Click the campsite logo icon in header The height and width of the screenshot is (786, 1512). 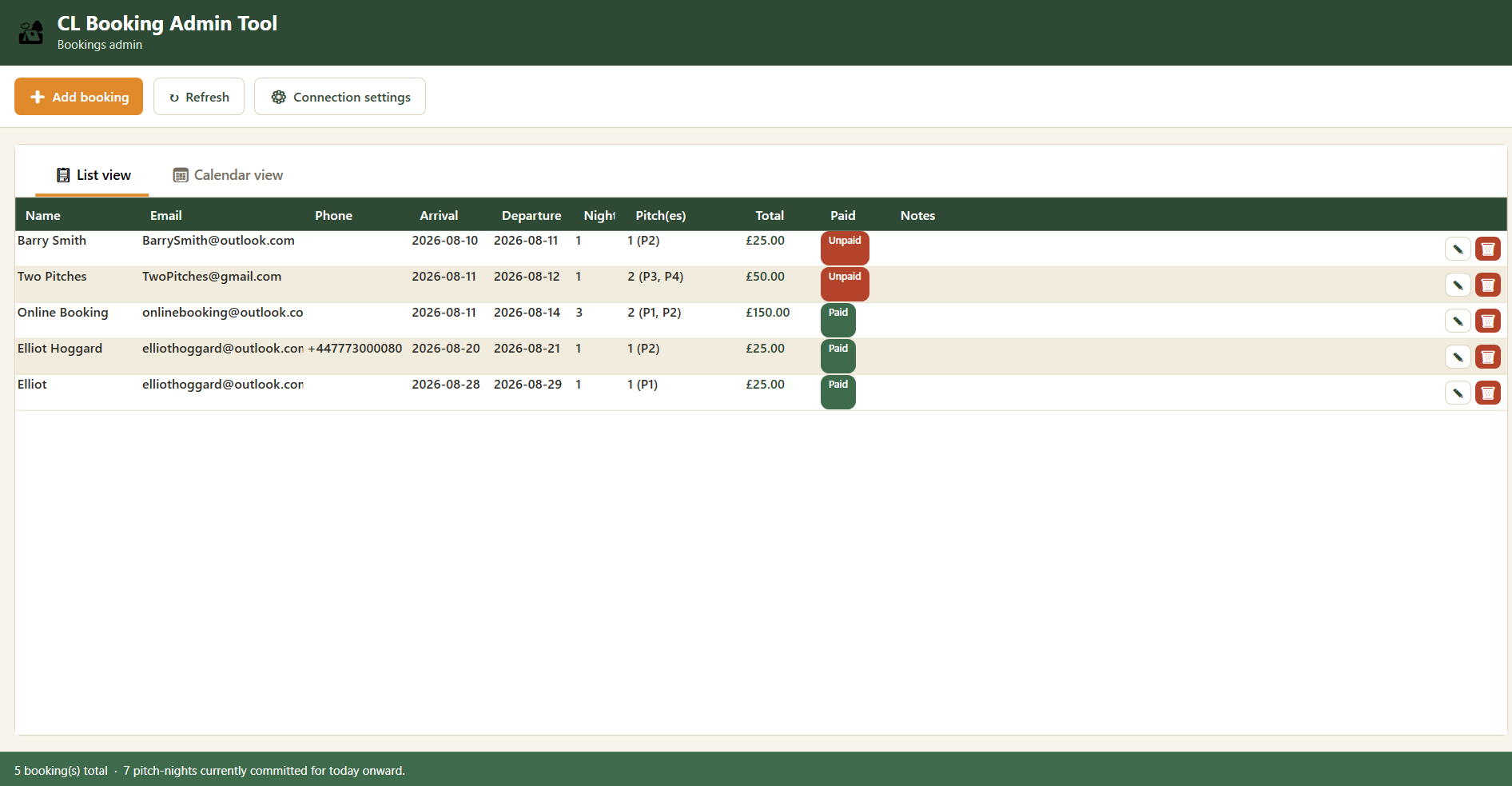pyautogui.click(x=31, y=32)
